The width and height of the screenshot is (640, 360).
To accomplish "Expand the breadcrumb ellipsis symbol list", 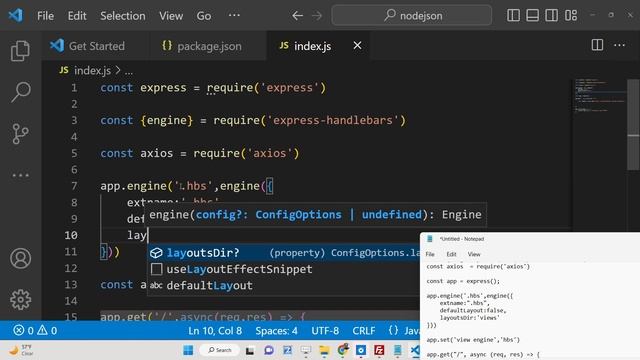I will [129, 71].
